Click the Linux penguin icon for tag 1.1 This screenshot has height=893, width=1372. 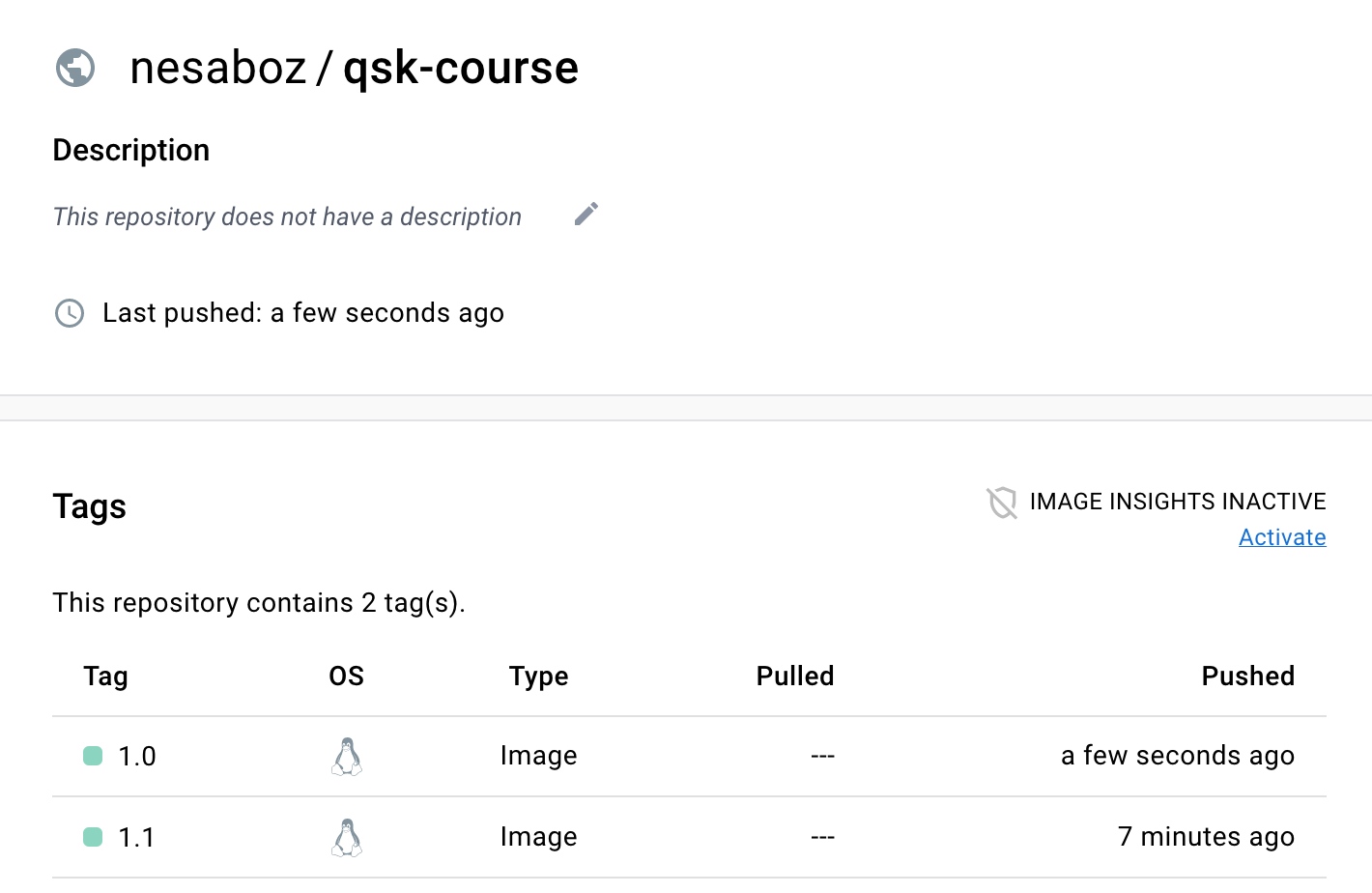[347, 838]
